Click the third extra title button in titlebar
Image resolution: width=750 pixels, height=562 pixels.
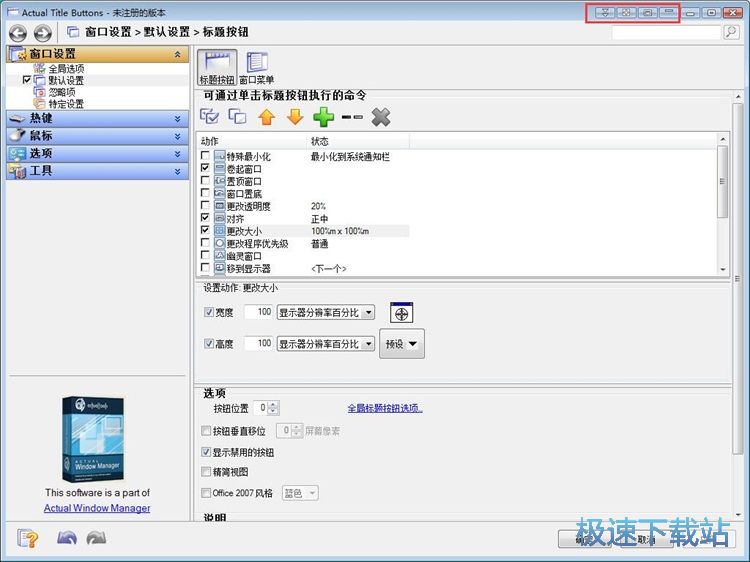click(x=647, y=12)
